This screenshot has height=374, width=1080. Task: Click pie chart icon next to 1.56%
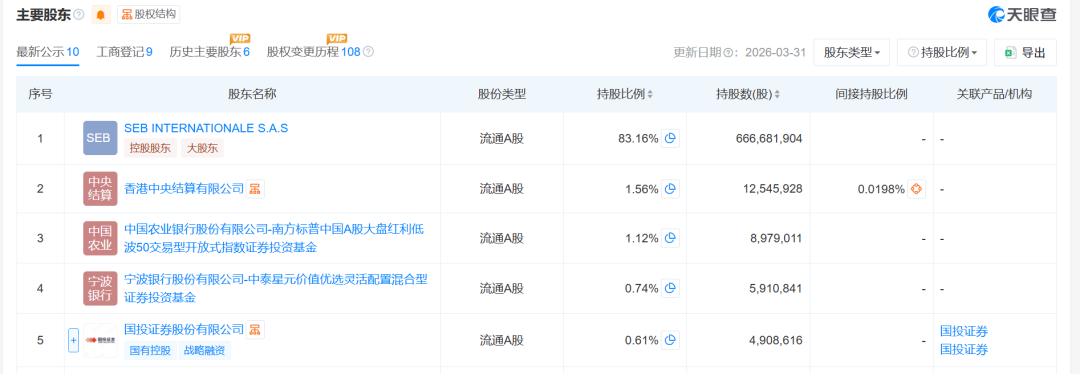coord(670,189)
